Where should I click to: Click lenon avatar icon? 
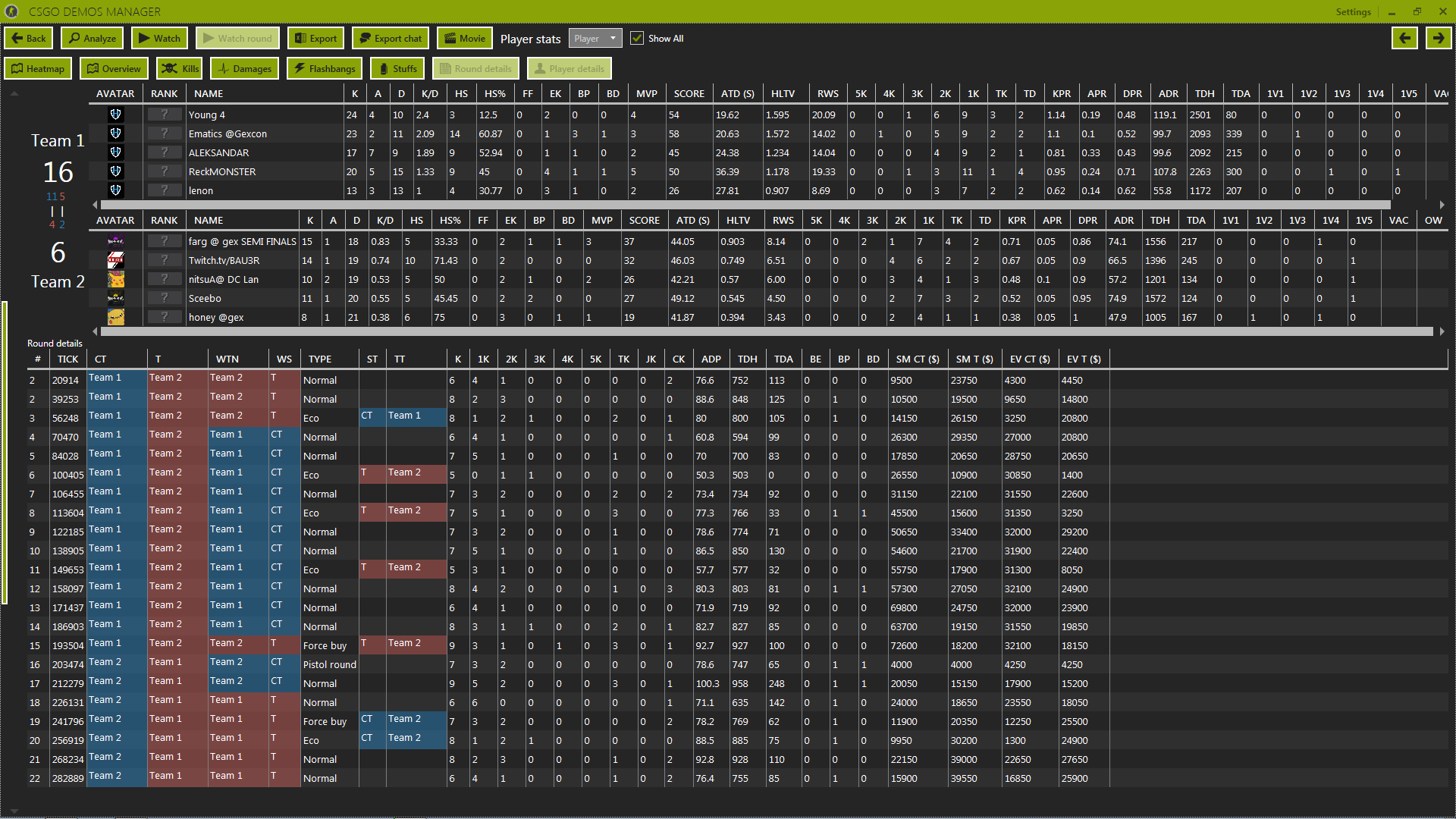(x=115, y=190)
